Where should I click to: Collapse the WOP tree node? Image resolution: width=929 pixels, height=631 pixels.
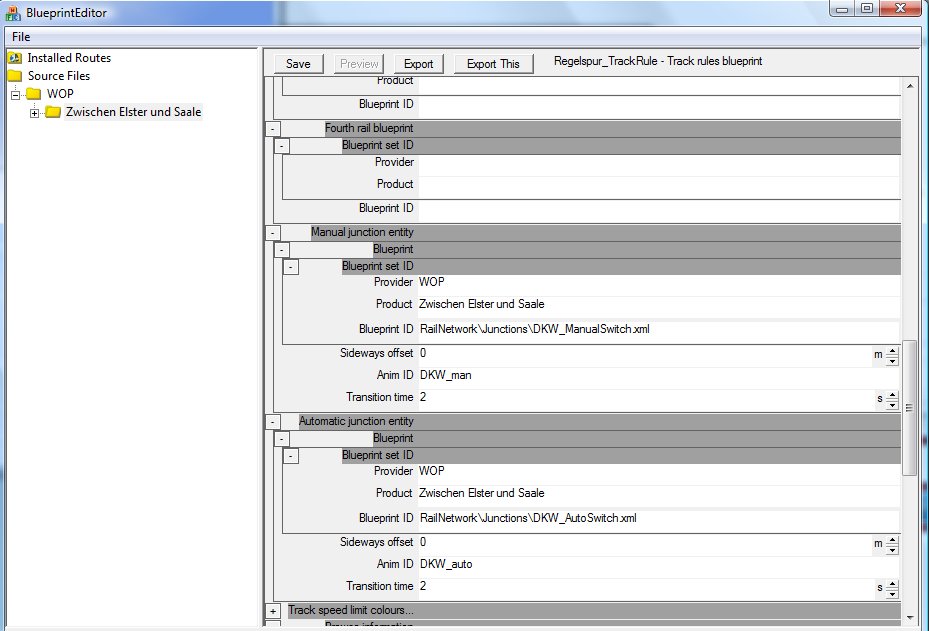16,95
